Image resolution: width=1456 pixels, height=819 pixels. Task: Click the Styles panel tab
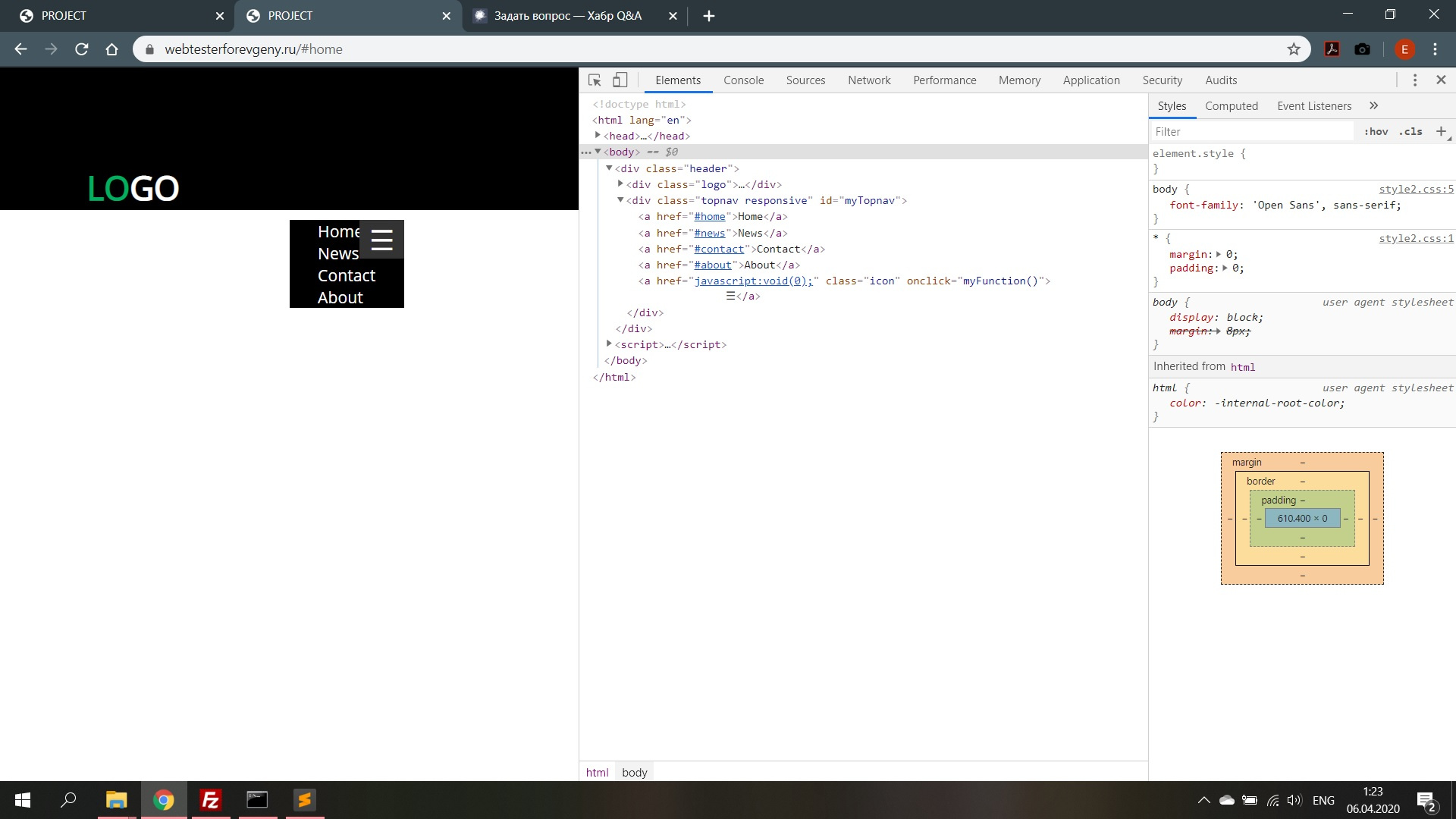tap(1173, 106)
